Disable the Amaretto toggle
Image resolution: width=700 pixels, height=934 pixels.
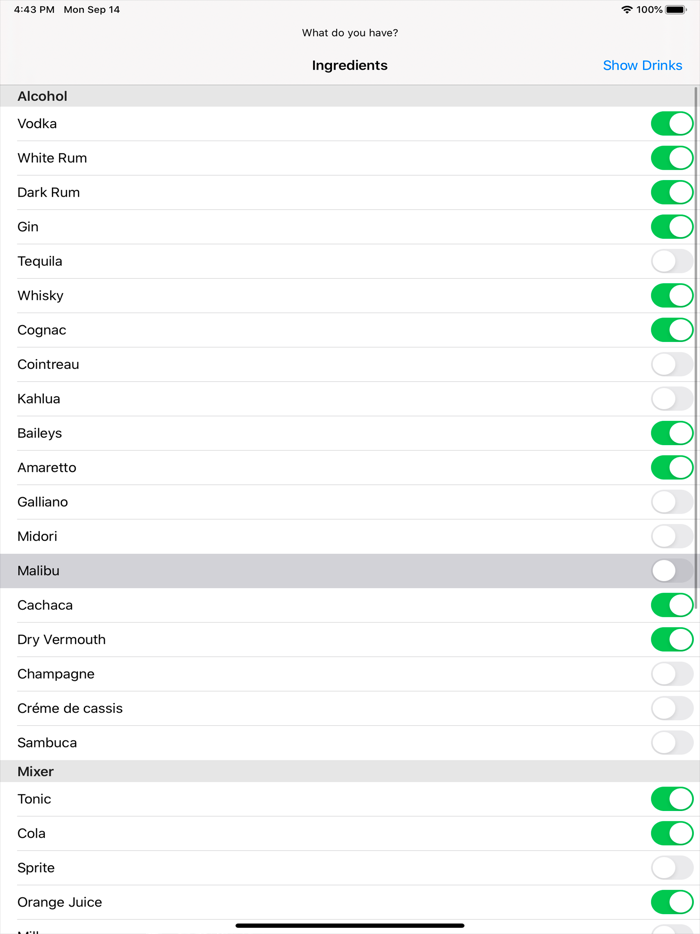[672, 467]
